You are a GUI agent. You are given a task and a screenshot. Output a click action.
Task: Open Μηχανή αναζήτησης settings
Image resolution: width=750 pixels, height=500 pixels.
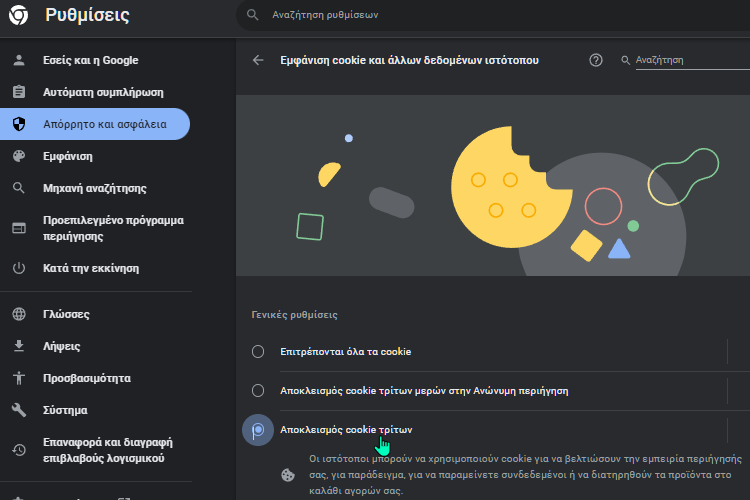(x=96, y=188)
